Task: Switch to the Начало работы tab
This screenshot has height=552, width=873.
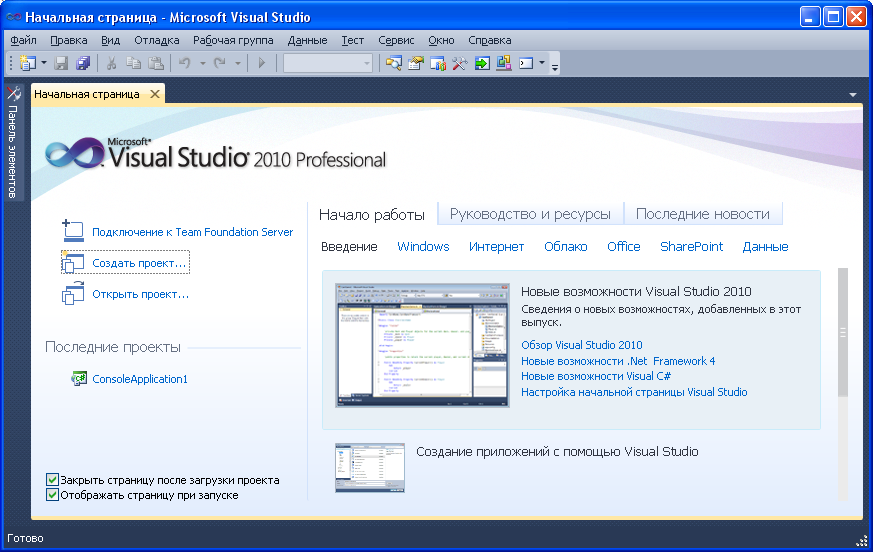Action: pos(372,214)
